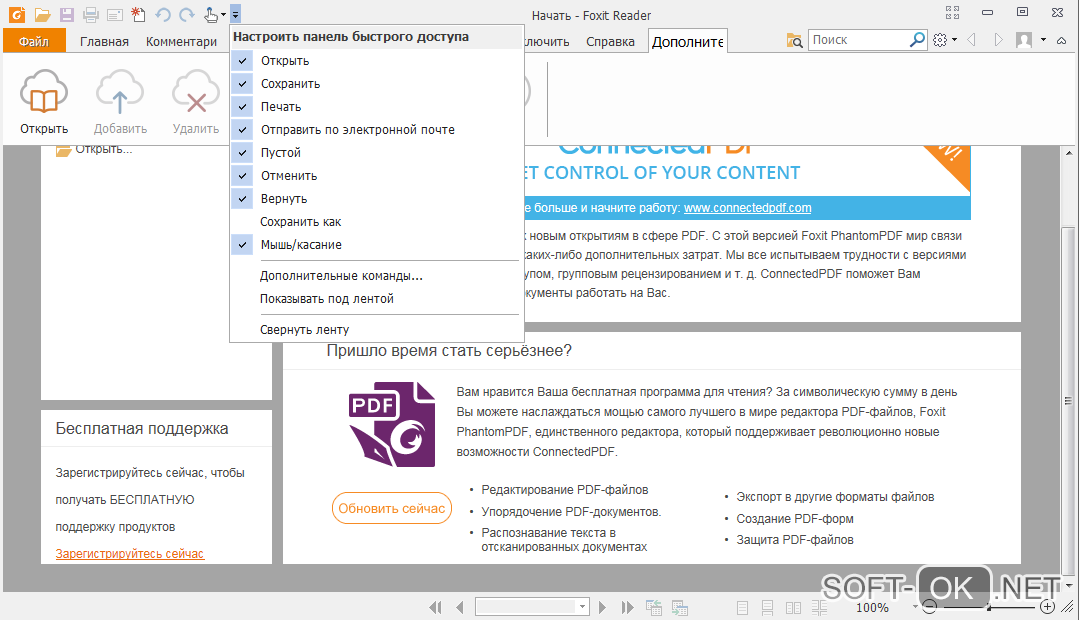Click the mouse/touch mode hand icon
1079x620 pixels.
[211, 14]
